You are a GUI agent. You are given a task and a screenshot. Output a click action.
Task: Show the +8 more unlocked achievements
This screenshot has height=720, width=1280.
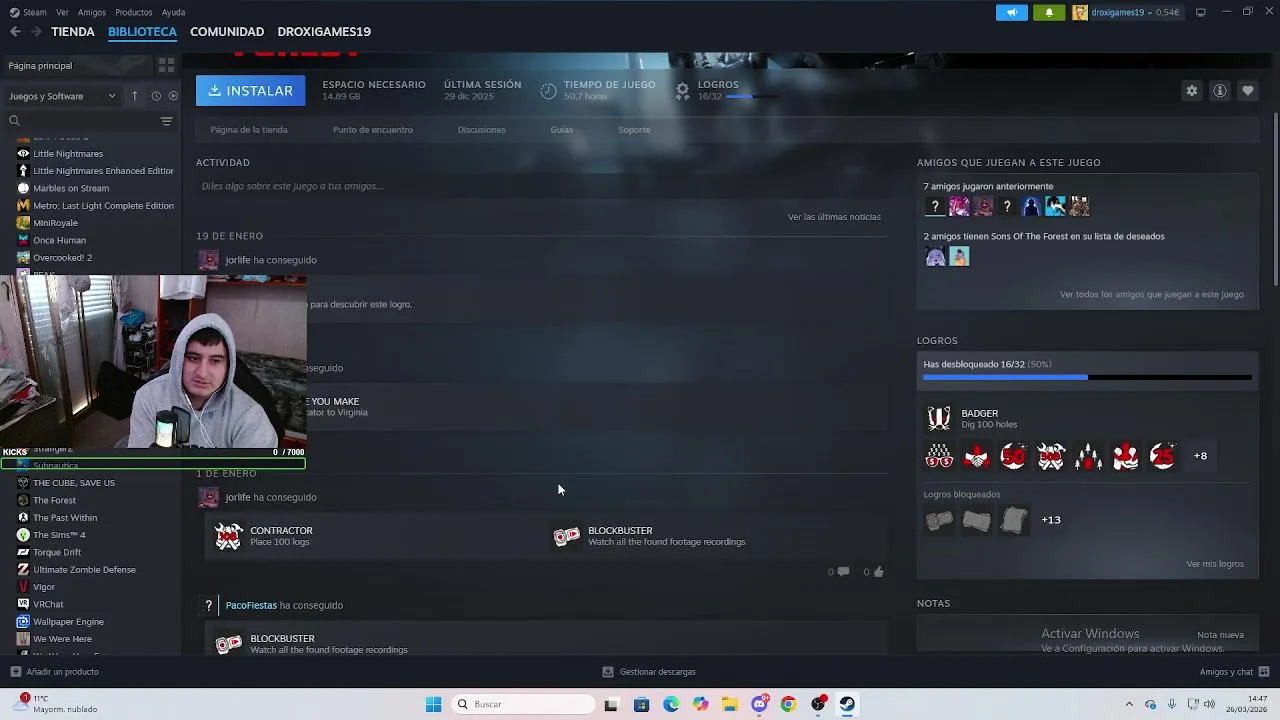pyautogui.click(x=1200, y=456)
